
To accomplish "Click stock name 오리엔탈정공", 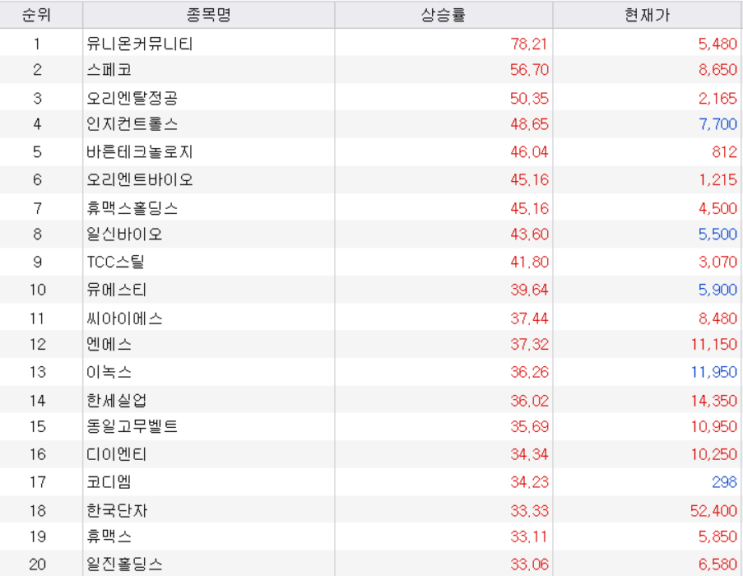I will click(x=132, y=98).
